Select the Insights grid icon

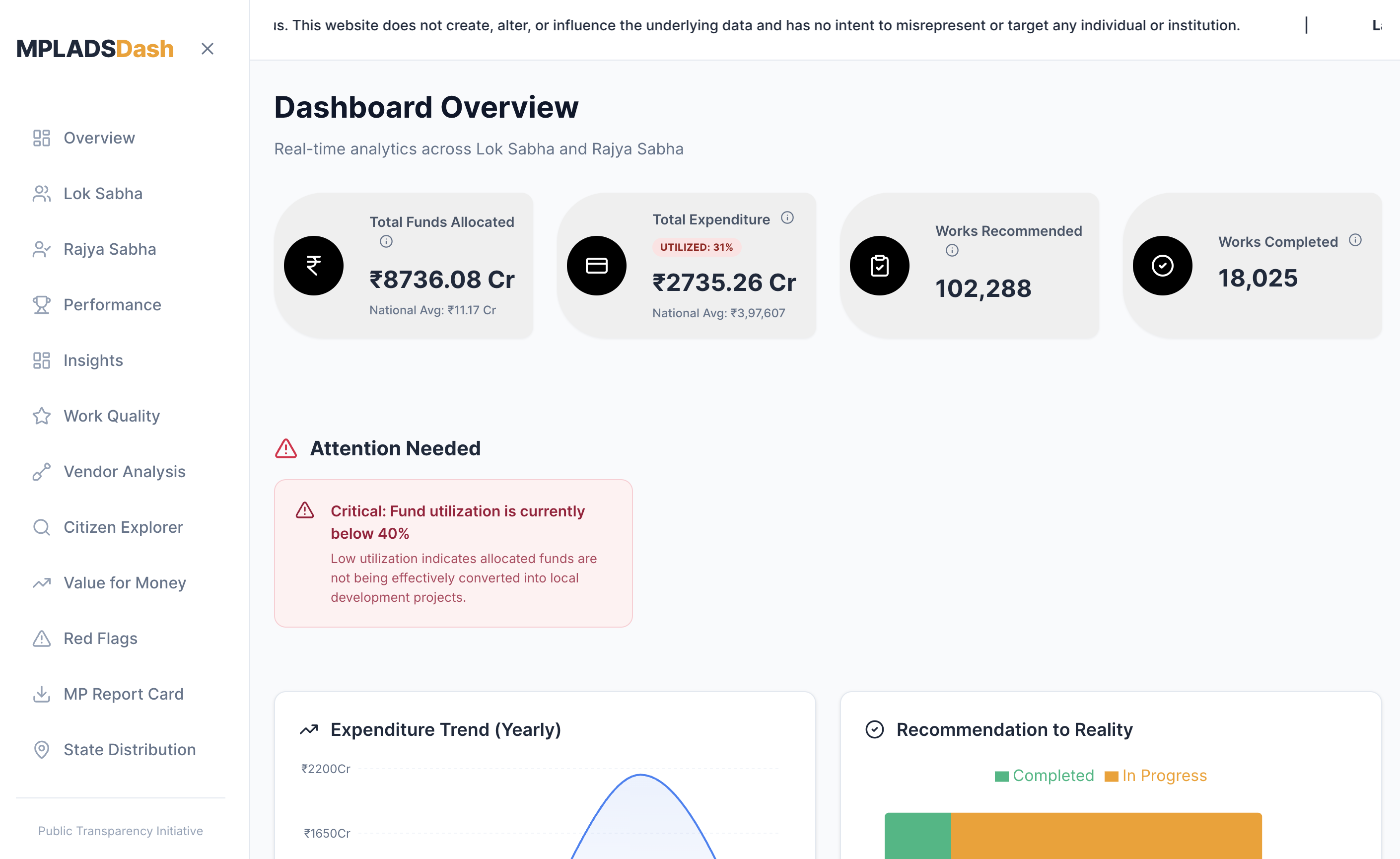click(41, 360)
